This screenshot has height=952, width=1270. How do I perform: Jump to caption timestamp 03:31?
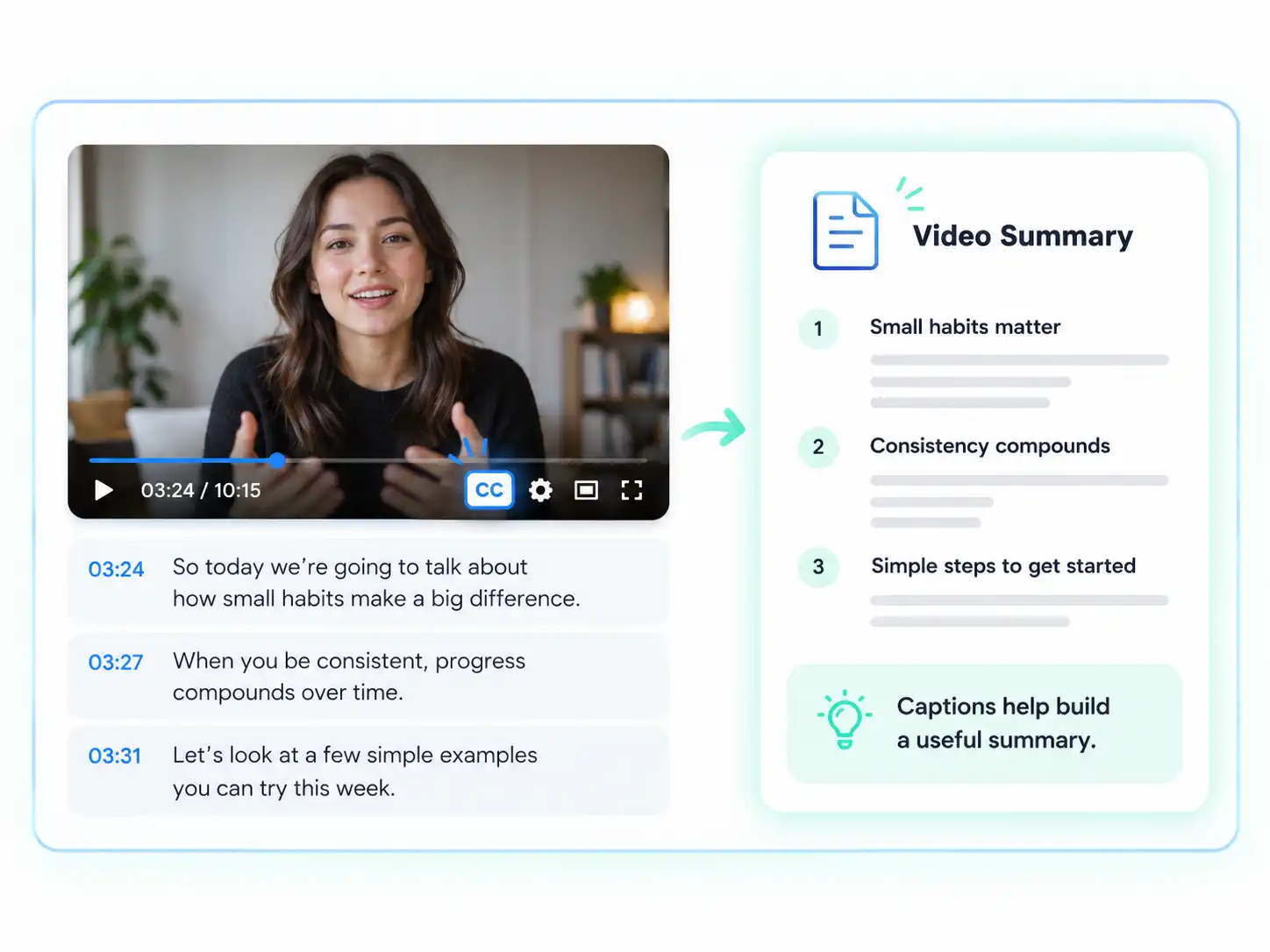(115, 756)
